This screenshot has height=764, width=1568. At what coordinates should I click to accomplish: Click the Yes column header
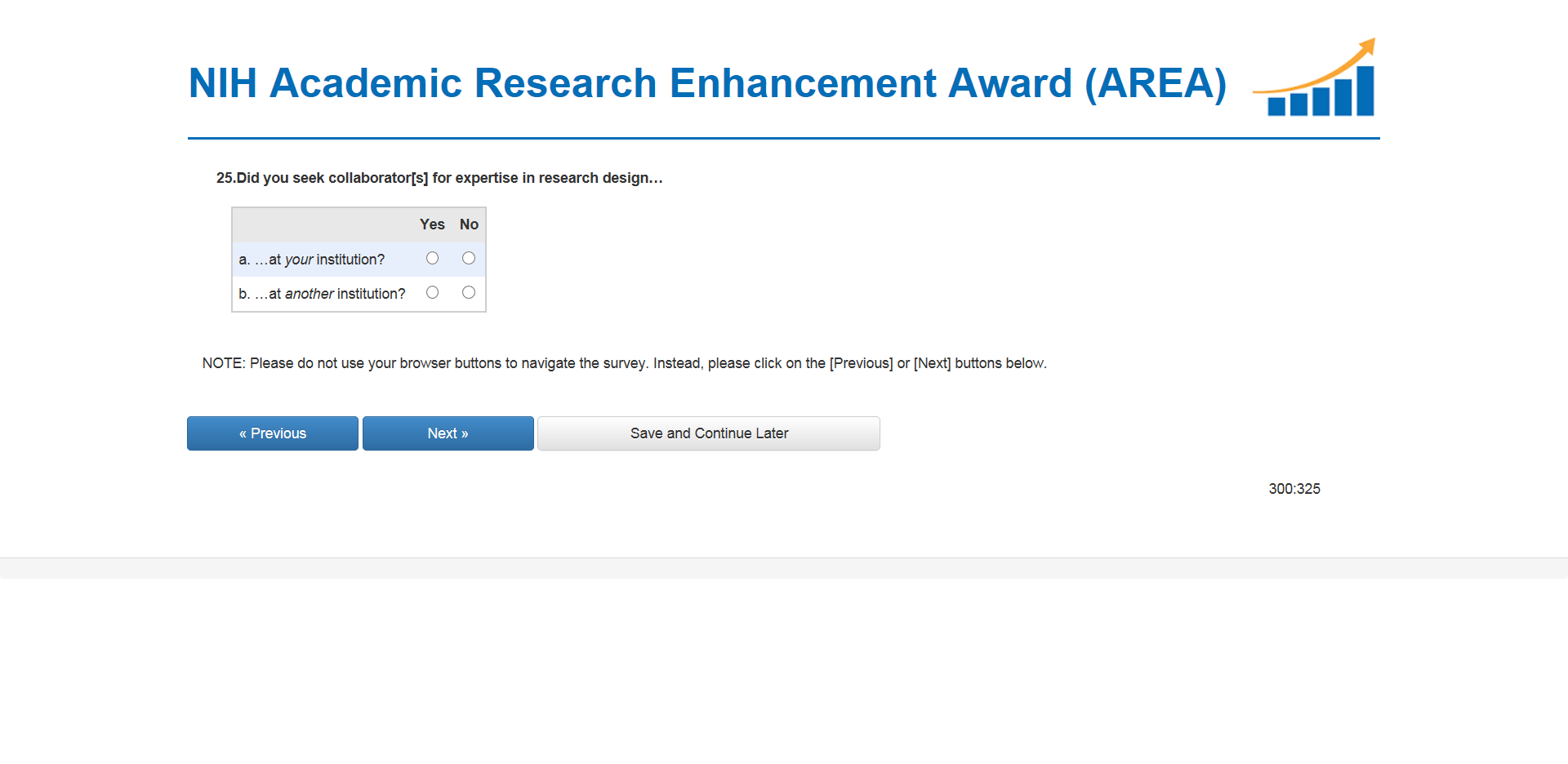[x=432, y=224]
